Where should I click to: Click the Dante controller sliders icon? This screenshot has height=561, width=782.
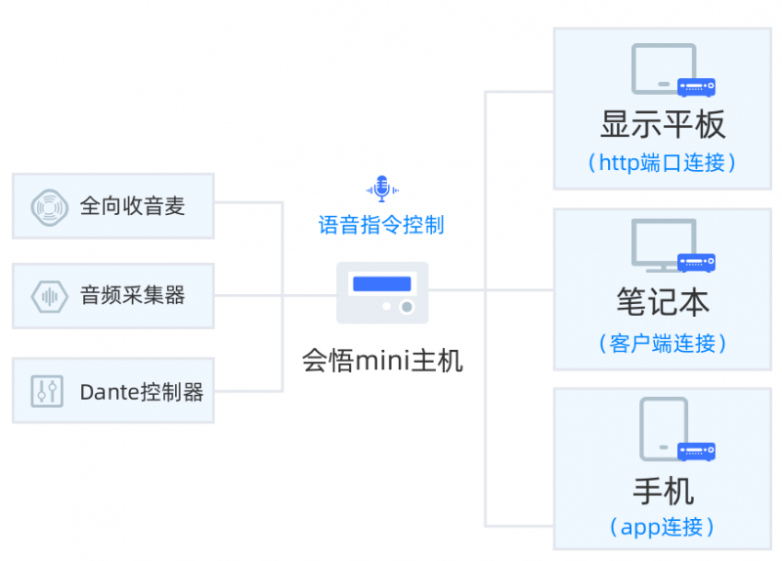pos(47,391)
